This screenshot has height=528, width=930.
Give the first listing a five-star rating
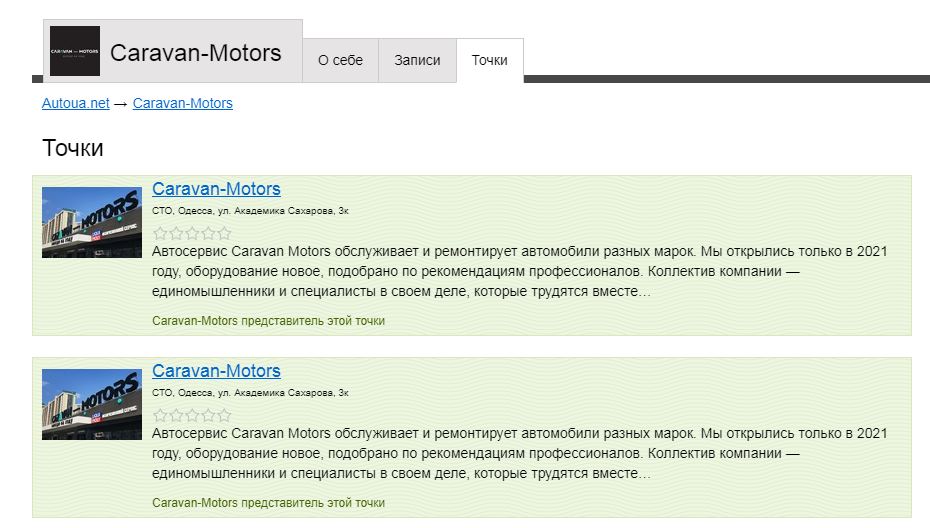[x=224, y=233]
